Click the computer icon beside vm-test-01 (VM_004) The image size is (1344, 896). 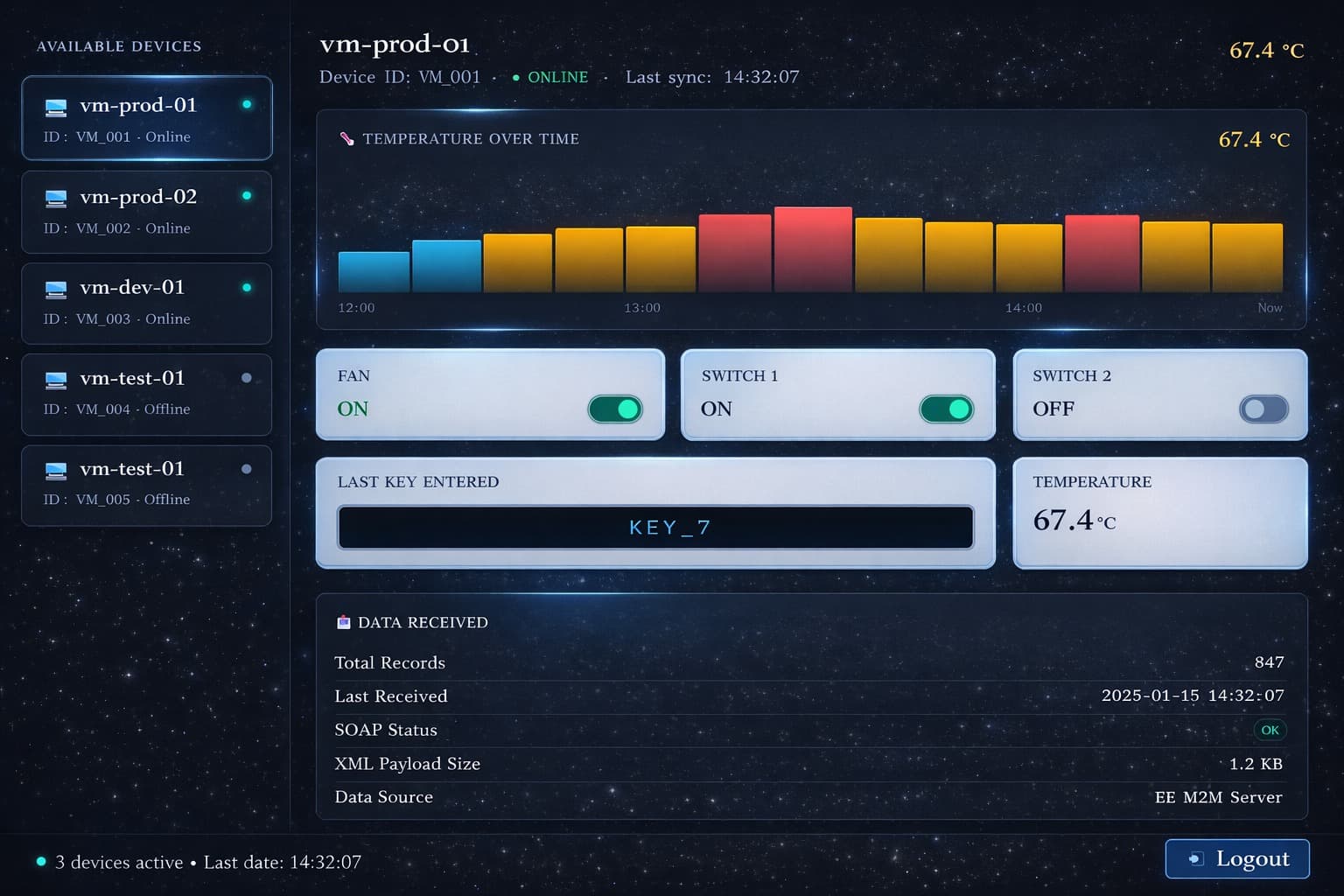(55, 379)
